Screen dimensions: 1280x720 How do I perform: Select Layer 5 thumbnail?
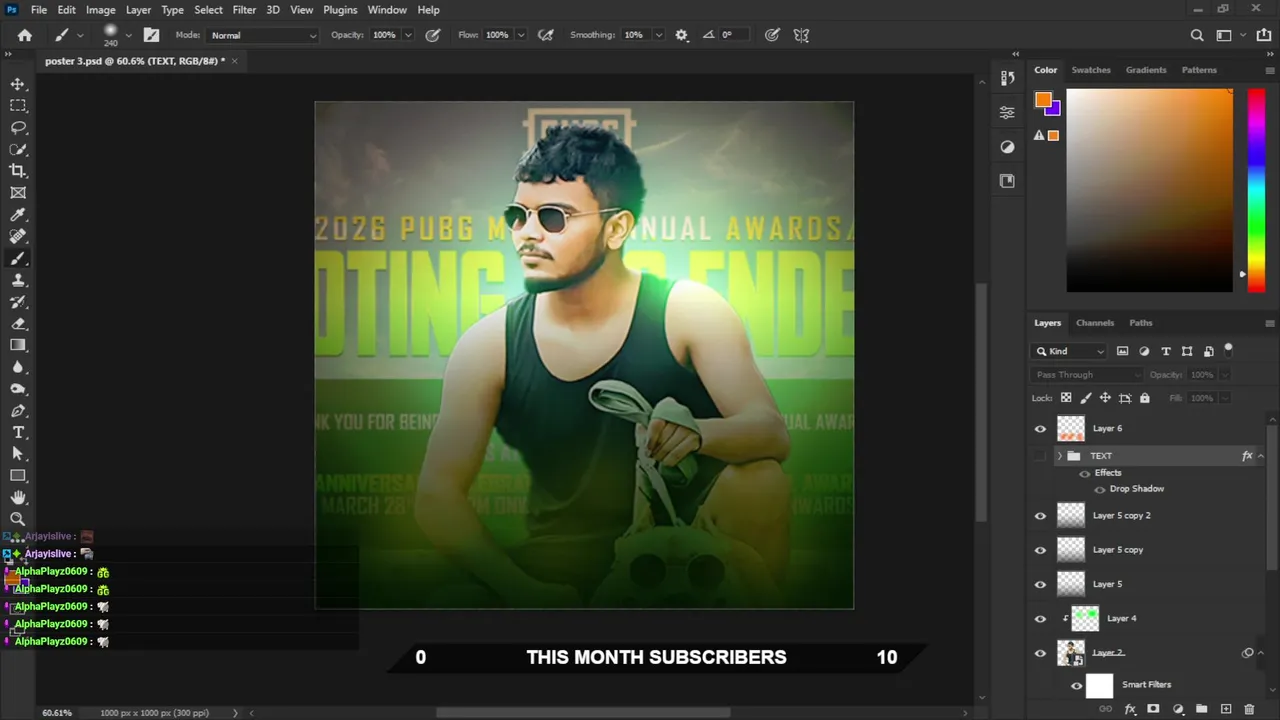coord(1071,584)
